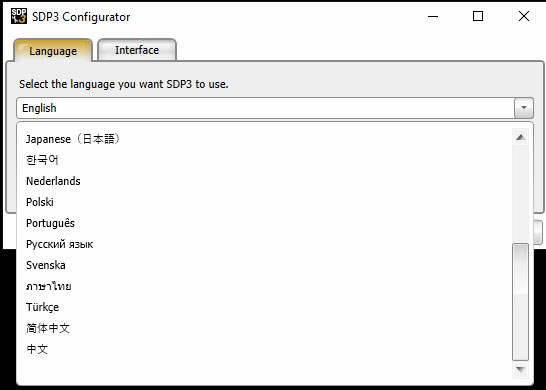This screenshot has height=390, width=546.
Task: Close the SDP3 Configurator window
Action: click(524, 16)
